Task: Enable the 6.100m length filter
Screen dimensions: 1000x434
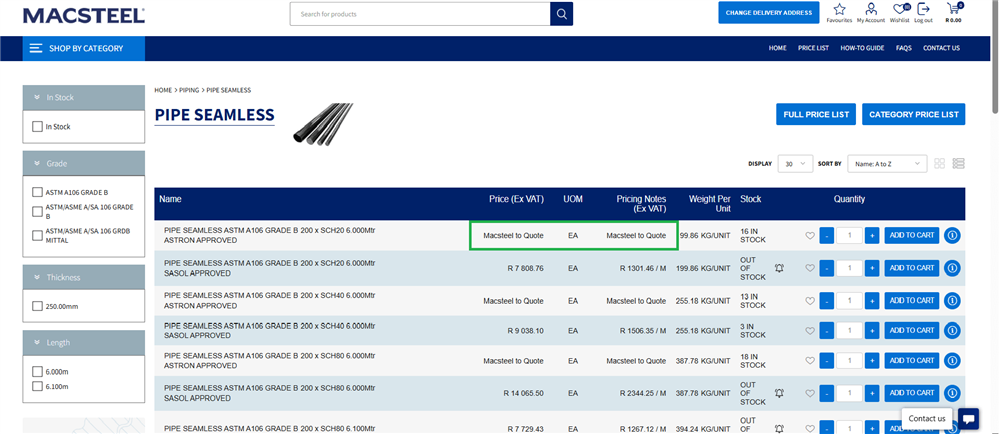Action: 38,386
